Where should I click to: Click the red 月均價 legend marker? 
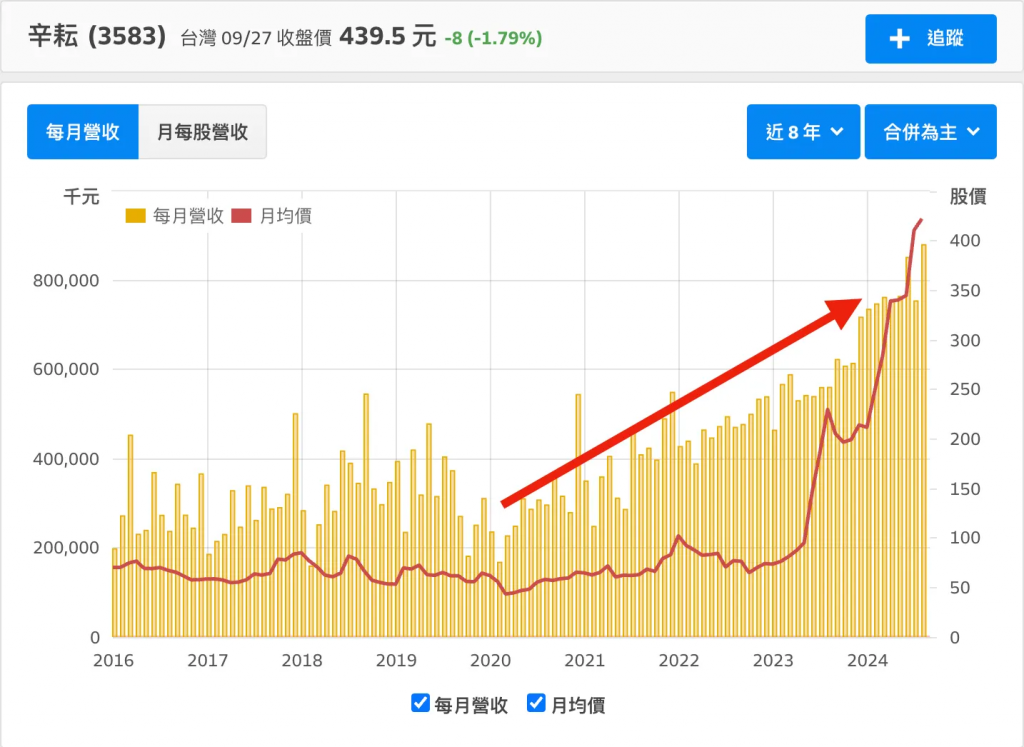[242, 216]
